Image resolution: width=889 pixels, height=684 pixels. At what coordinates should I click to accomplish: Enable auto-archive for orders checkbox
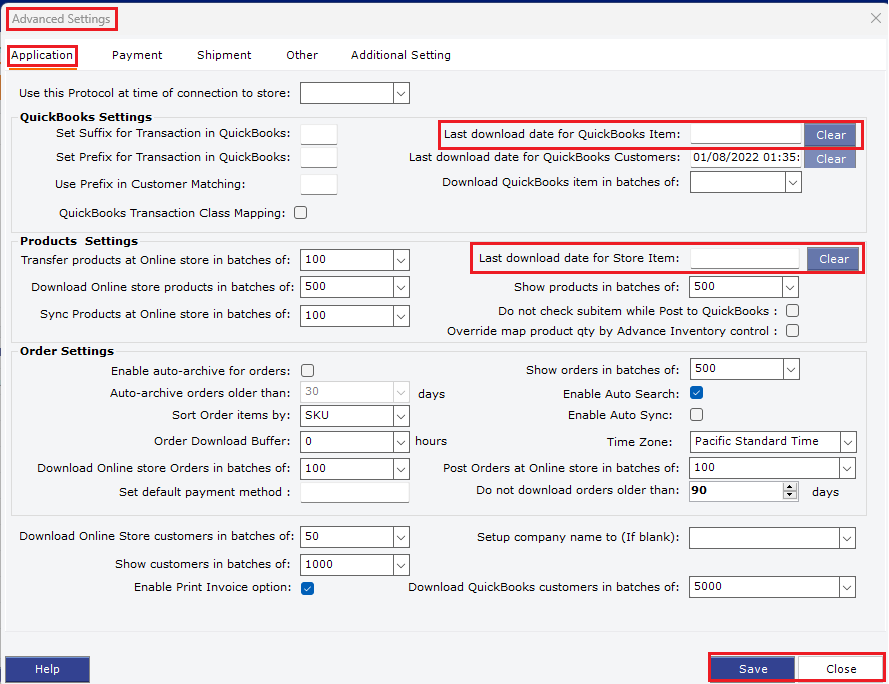tap(307, 370)
